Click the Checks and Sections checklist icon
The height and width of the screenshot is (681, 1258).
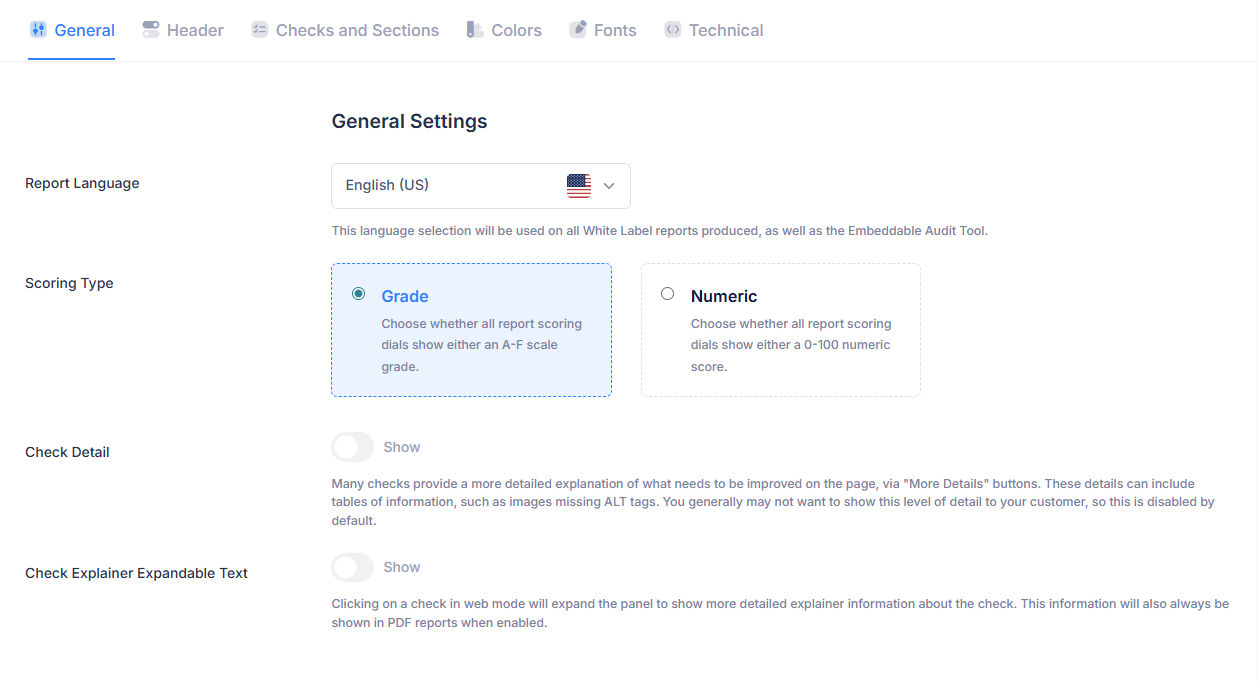point(260,30)
